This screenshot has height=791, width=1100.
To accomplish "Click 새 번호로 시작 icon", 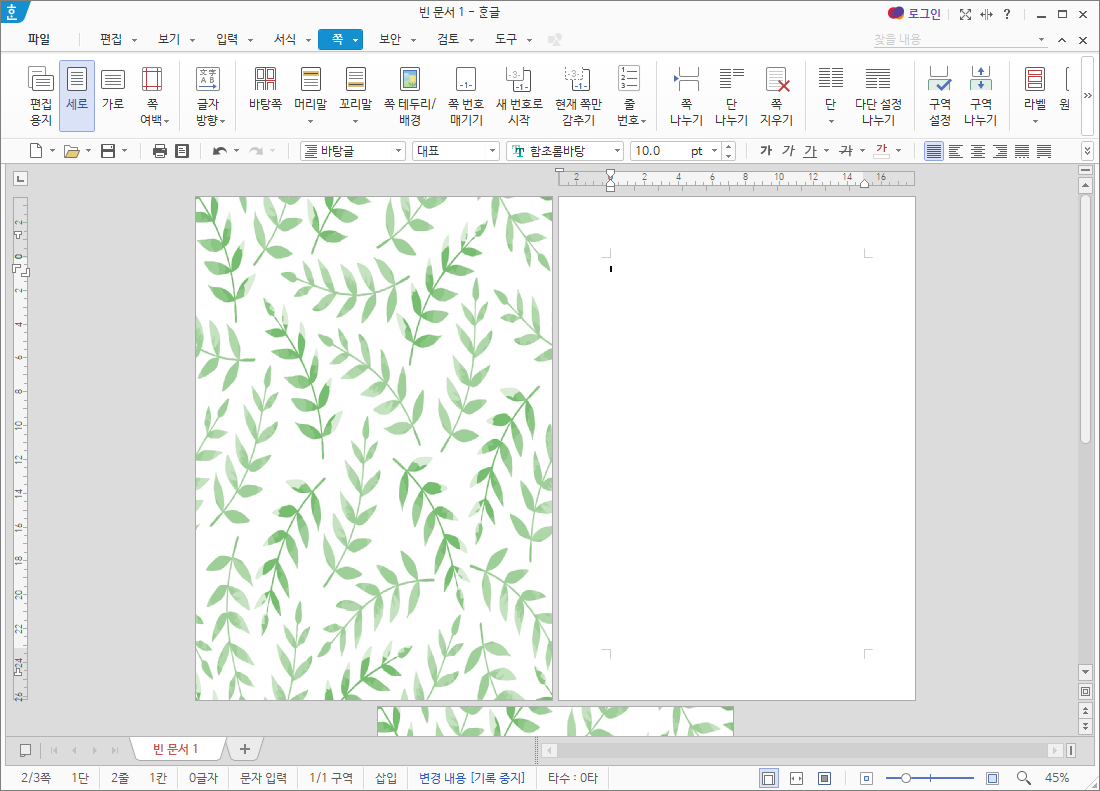I will click(519, 95).
